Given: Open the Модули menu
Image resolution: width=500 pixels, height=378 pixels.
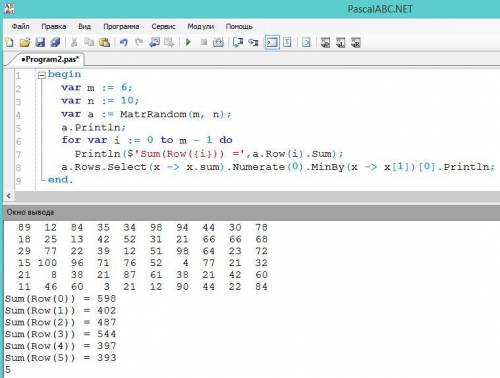Looking at the screenshot, I should tap(201, 26).
